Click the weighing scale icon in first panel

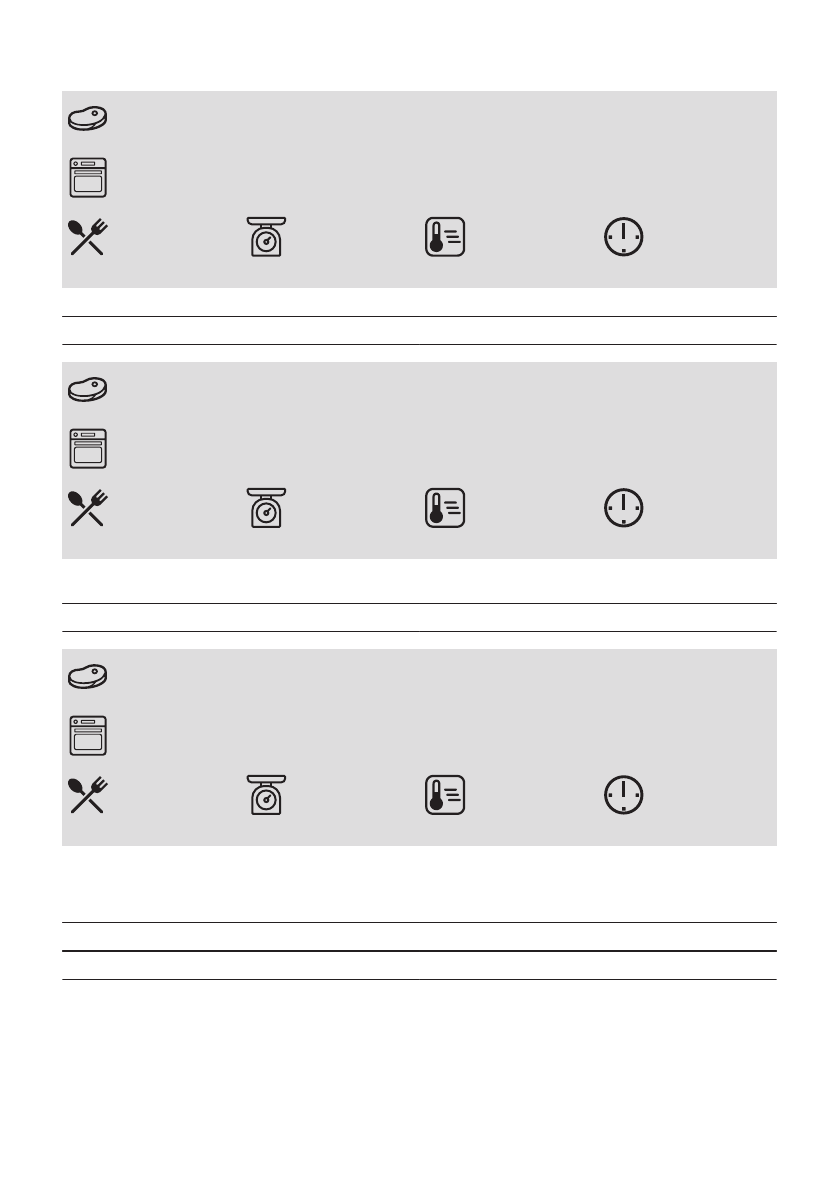[x=267, y=237]
